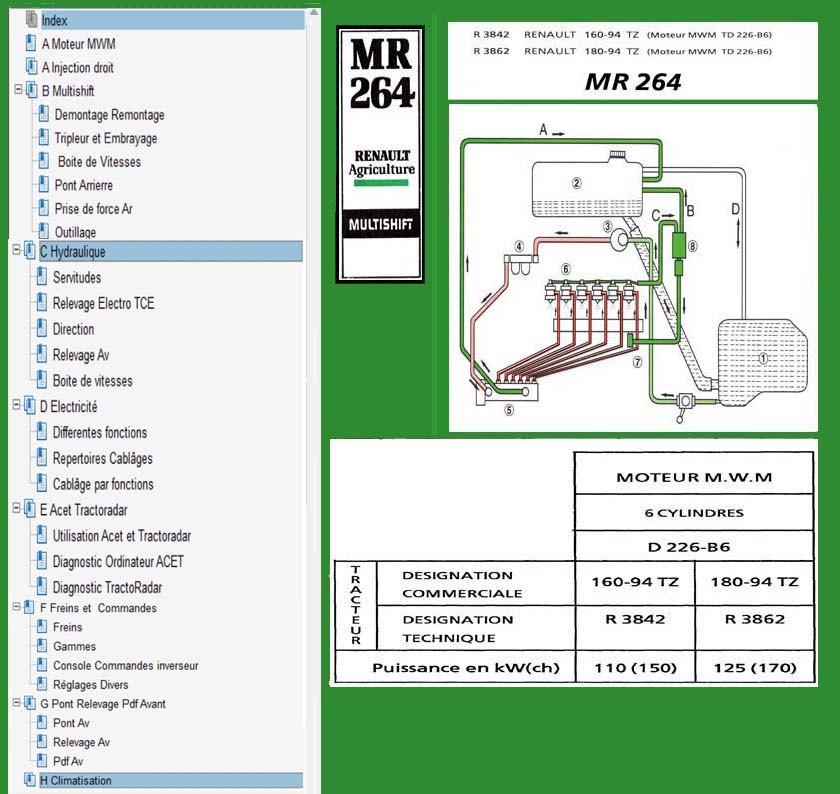Click the bookmark icon beside Cablâge par fonctions
Image resolution: width=840 pixels, height=794 pixels.
[41, 483]
